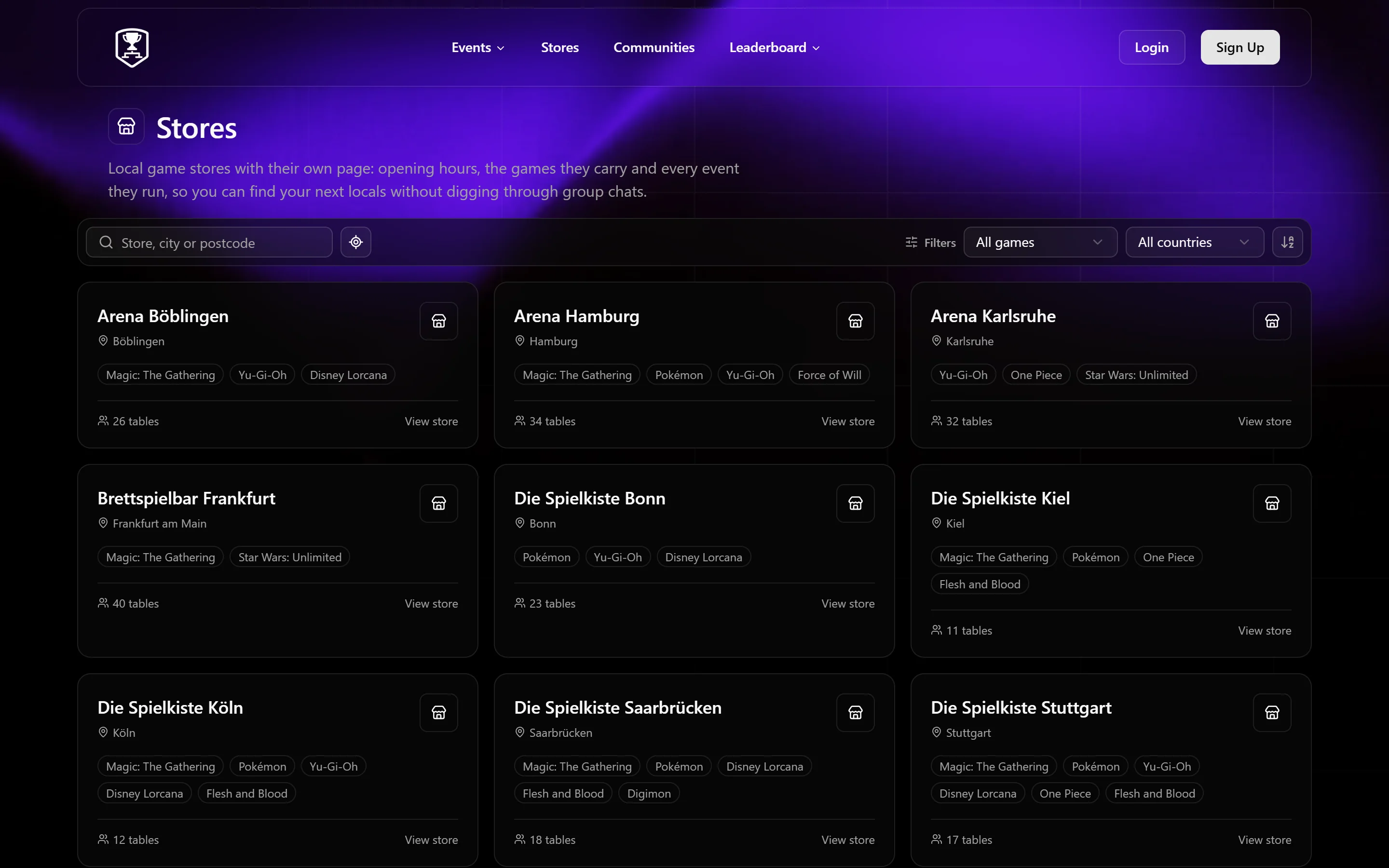Click Flesh and Blood tag on Die Spielkiste Köln
Image resolution: width=1389 pixels, height=868 pixels.
[247, 793]
